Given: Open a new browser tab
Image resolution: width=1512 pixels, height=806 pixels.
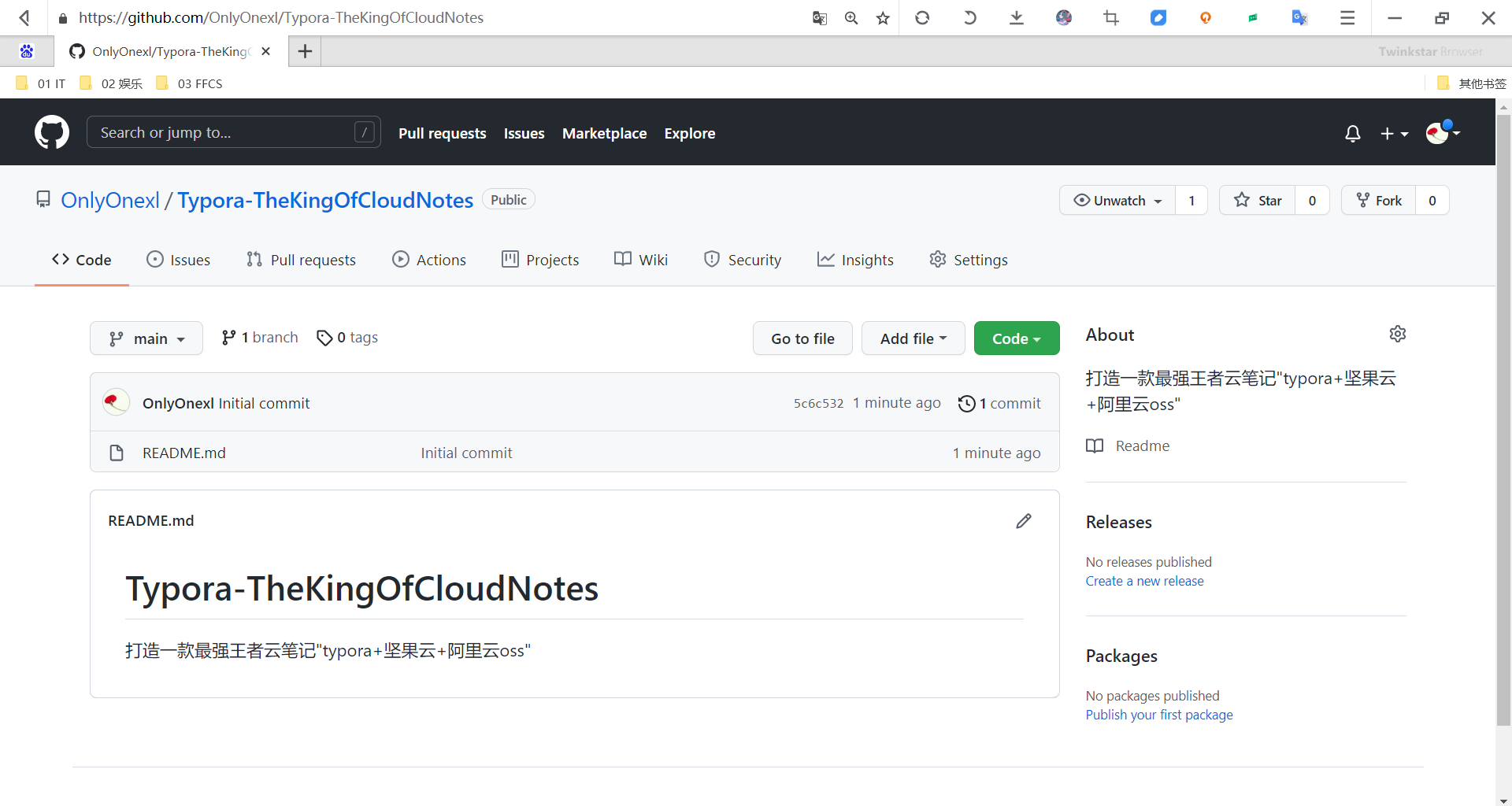Looking at the screenshot, I should [305, 51].
